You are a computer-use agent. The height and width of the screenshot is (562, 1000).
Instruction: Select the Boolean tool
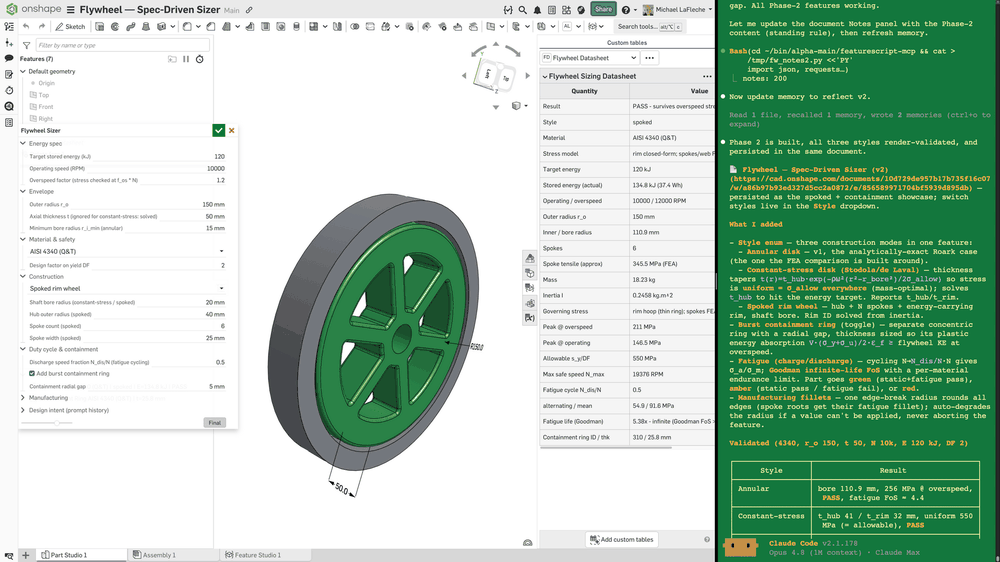pyautogui.click(x=355, y=27)
